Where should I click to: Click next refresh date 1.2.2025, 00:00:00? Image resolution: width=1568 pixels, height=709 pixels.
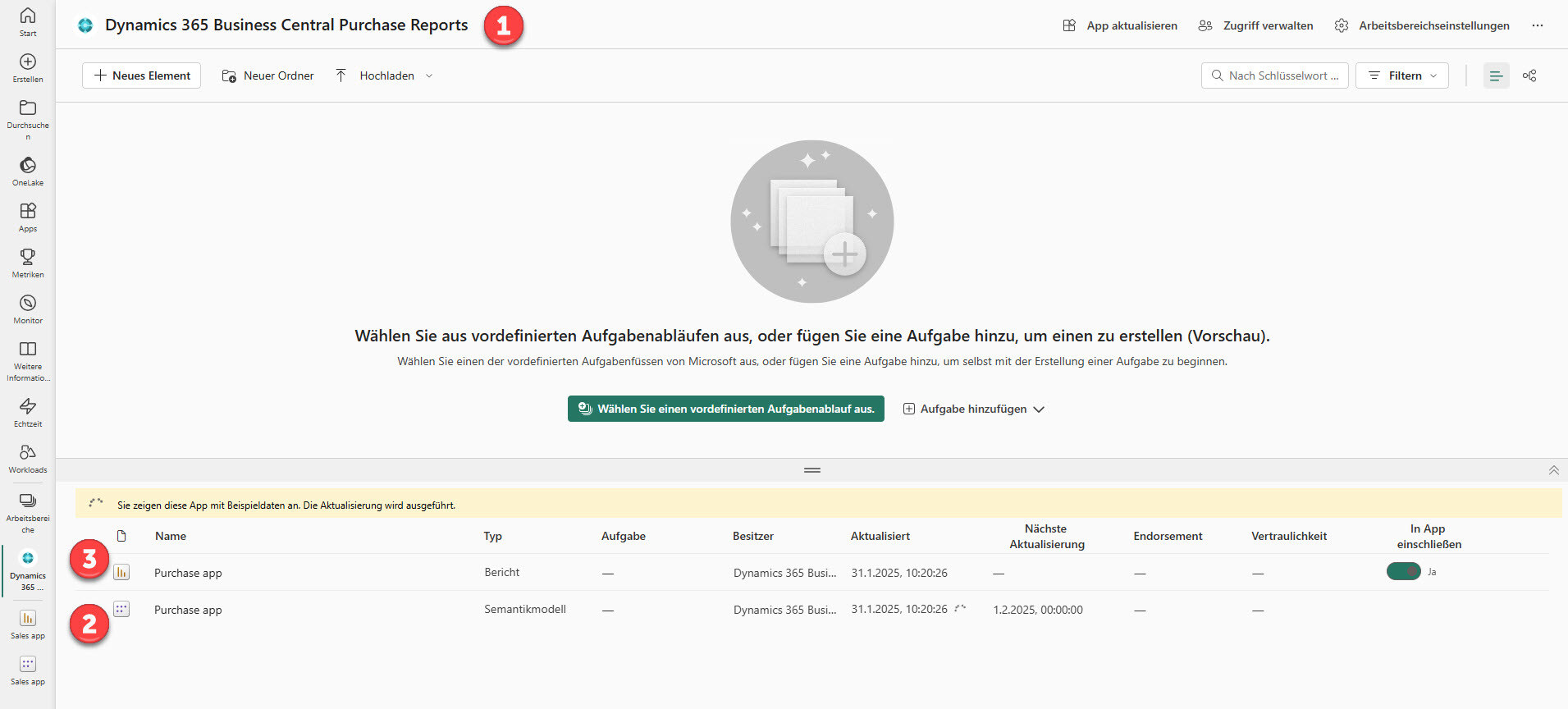tap(1038, 610)
